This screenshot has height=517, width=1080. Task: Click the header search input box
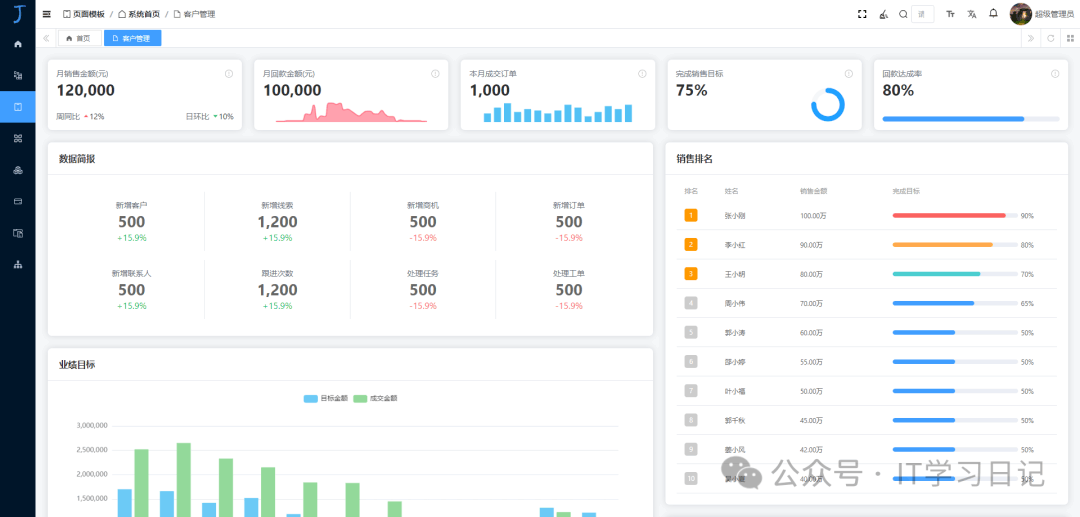coord(922,14)
